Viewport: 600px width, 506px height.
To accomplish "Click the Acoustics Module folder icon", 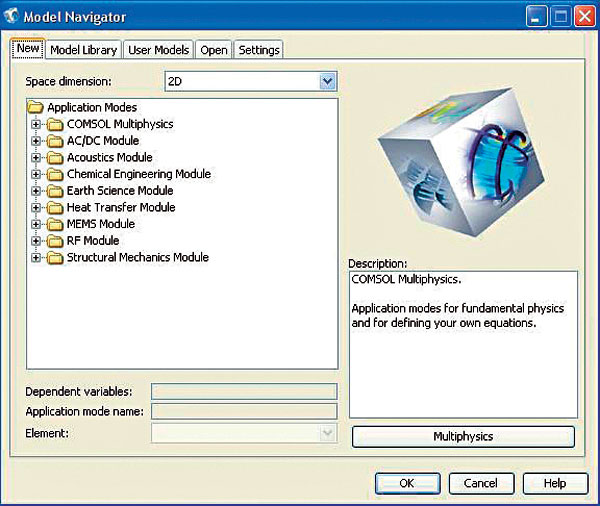I will pyautogui.click(x=55, y=158).
